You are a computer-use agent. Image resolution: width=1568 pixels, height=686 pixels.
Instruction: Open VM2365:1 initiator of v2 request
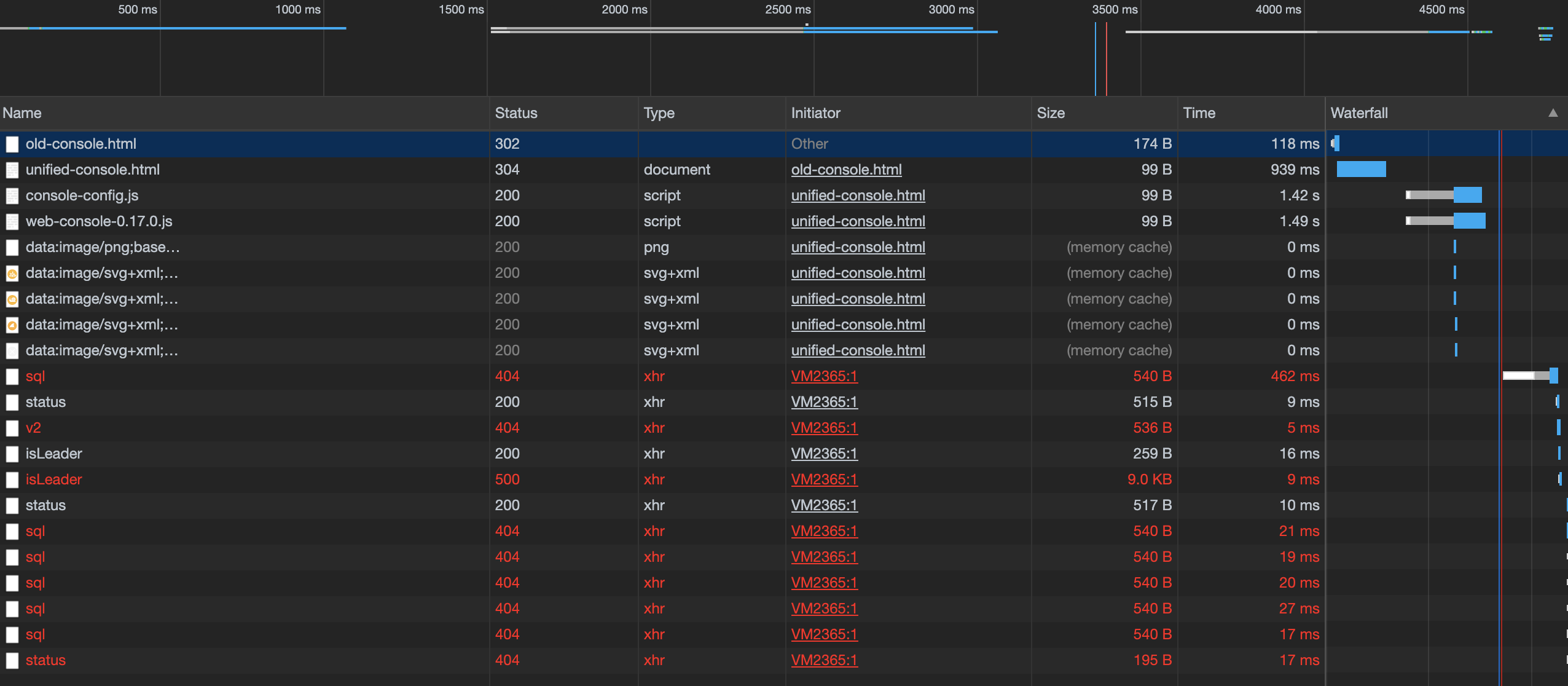tap(824, 428)
